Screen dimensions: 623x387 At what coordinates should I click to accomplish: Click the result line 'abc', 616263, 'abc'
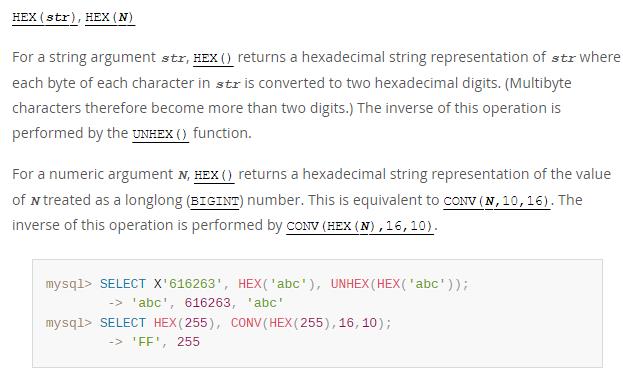click(207, 303)
